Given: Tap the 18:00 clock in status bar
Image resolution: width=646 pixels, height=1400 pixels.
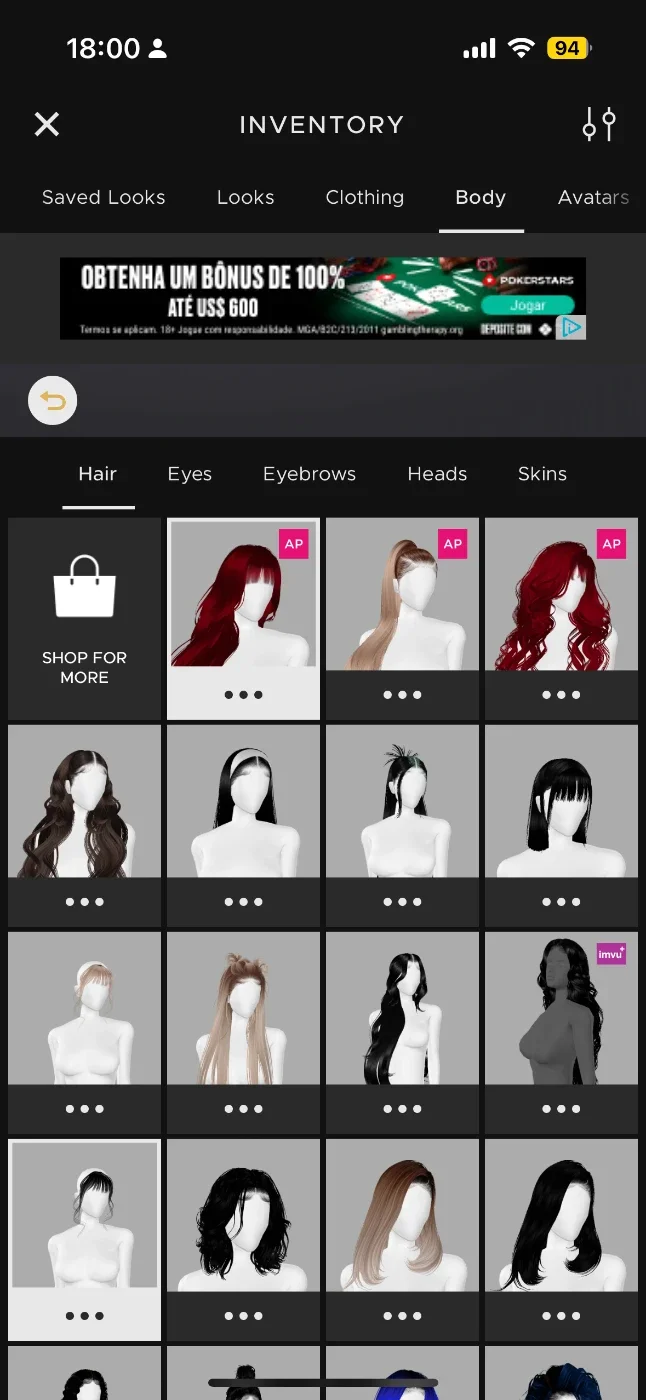Looking at the screenshot, I should coord(103,48).
